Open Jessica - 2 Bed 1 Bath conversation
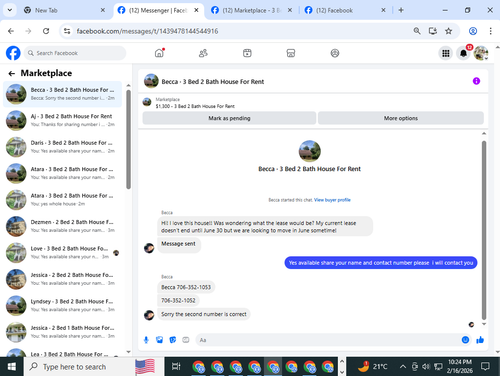The height and width of the screenshot is (376, 500). pyautogui.click(x=63, y=332)
